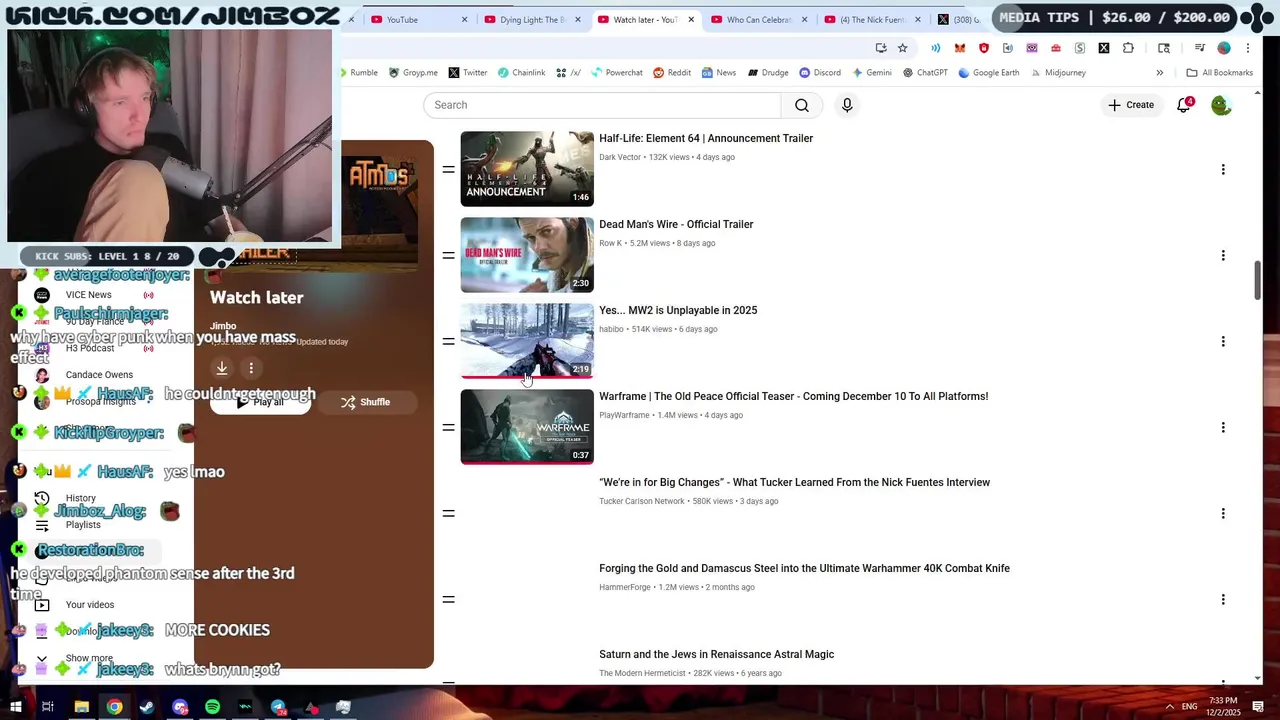Open the Reddit bookmark

click(672, 73)
